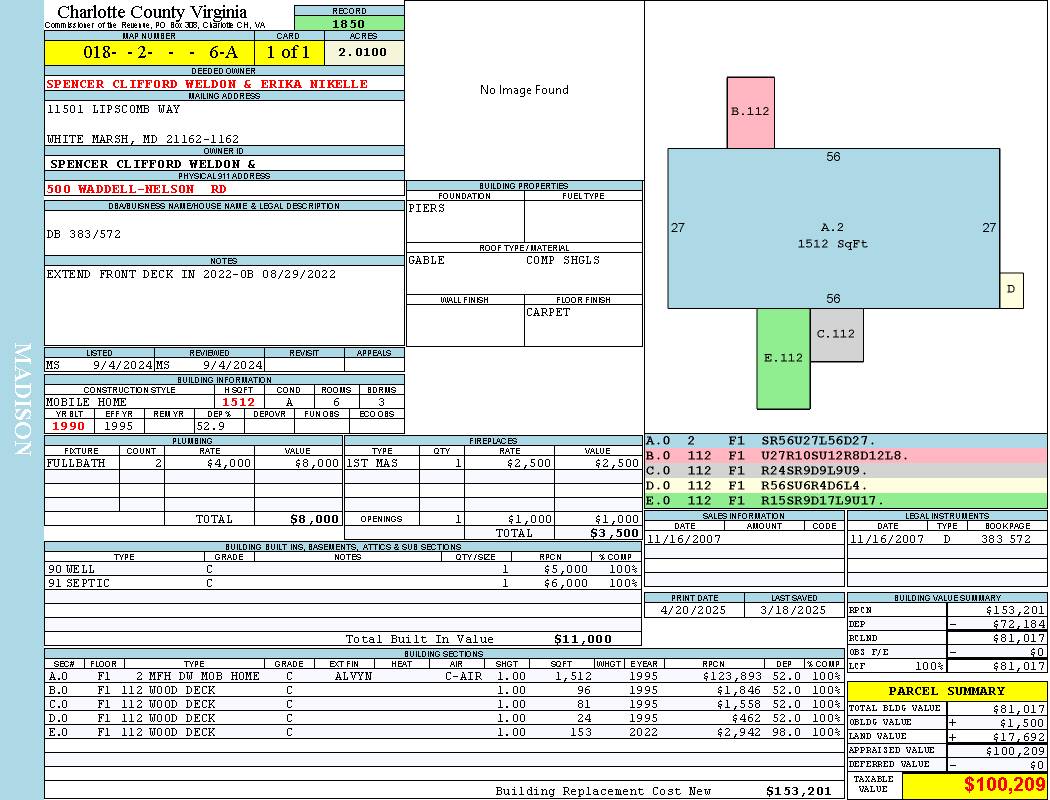The width and height of the screenshot is (1050, 800).
Task: Select the small D section in sketch
Action: click(1011, 290)
